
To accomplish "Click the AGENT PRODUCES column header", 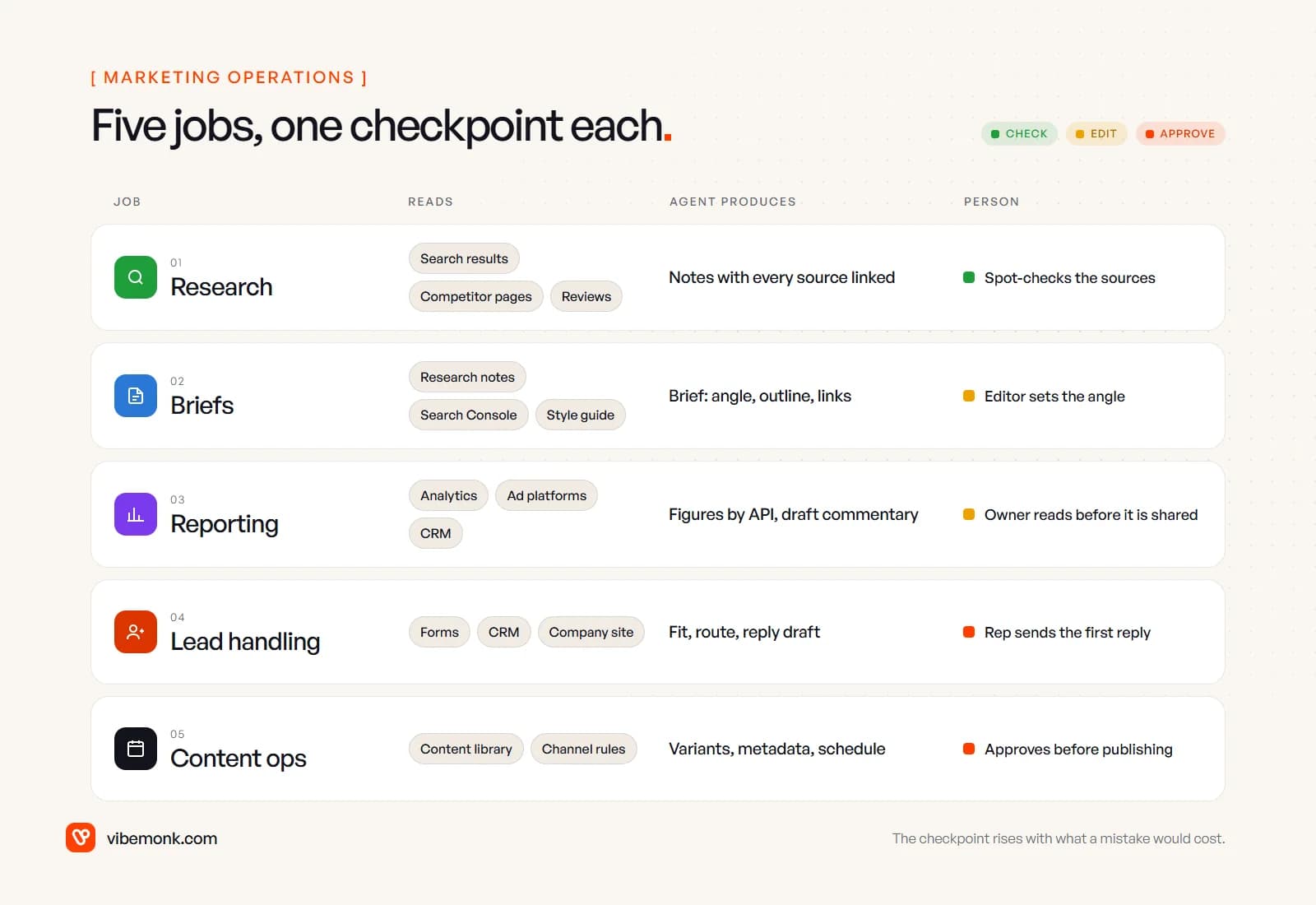I will click(x=733, y=202).
